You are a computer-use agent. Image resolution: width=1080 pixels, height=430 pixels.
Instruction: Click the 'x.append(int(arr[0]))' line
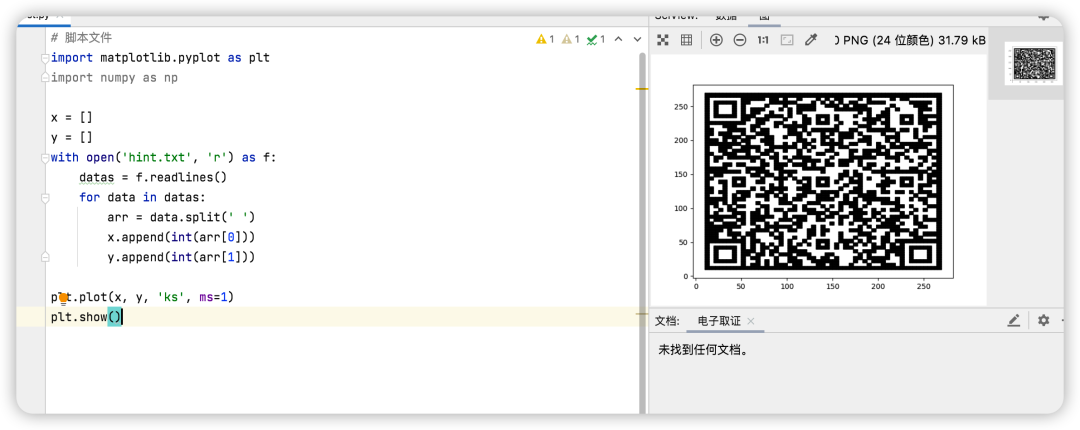click(x=181, y=238)
